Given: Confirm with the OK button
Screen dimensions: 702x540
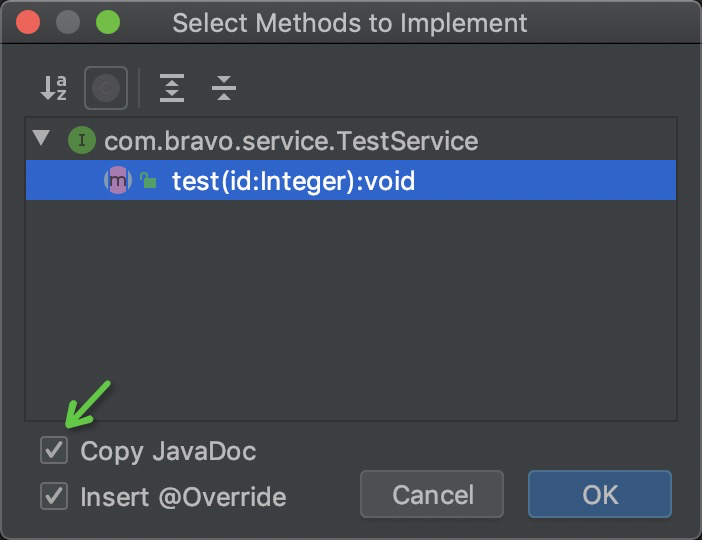Looking at the screenshot, I should (x=600, y=495).
